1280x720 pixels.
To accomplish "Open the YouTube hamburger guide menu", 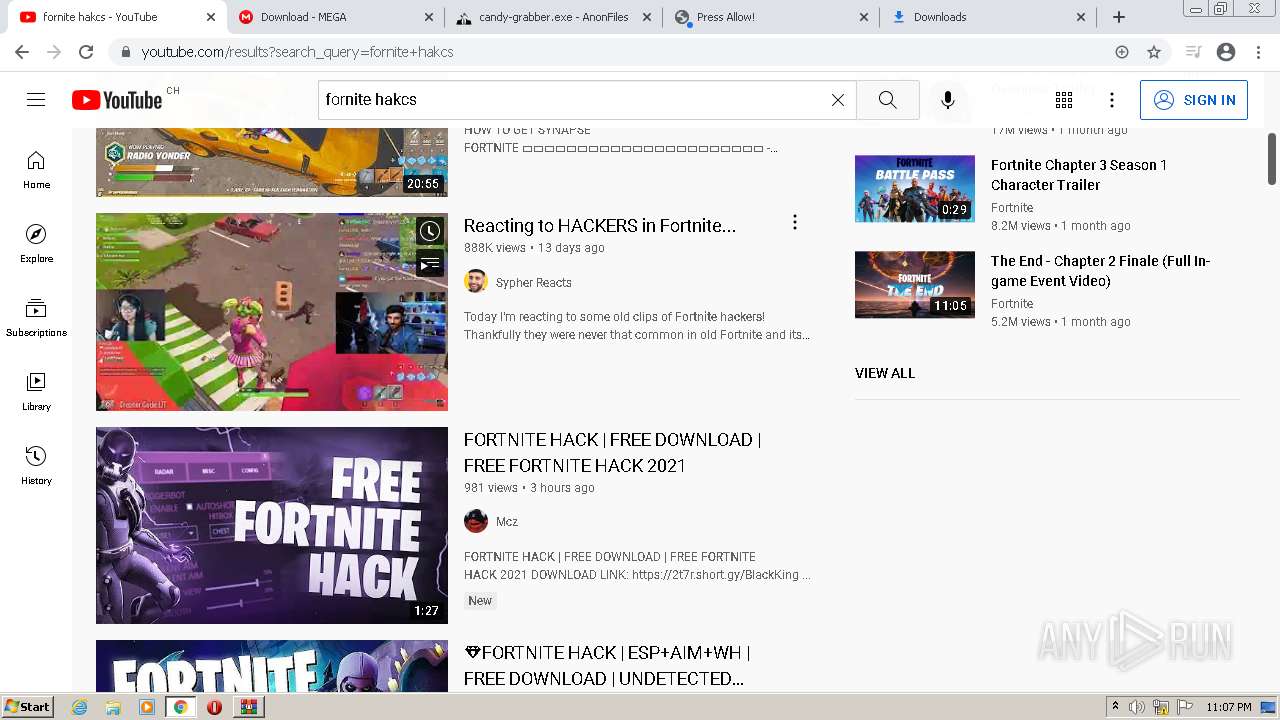I will point(36,100).
